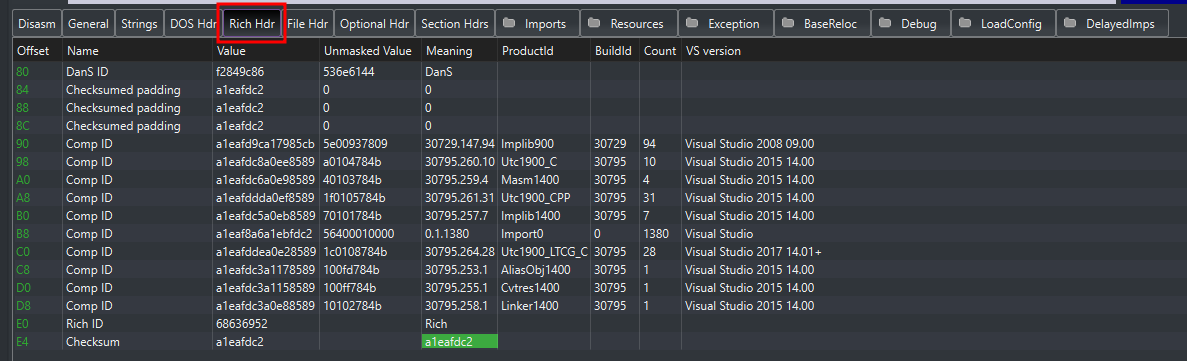Select the File Hdr tab

(307, 23)
